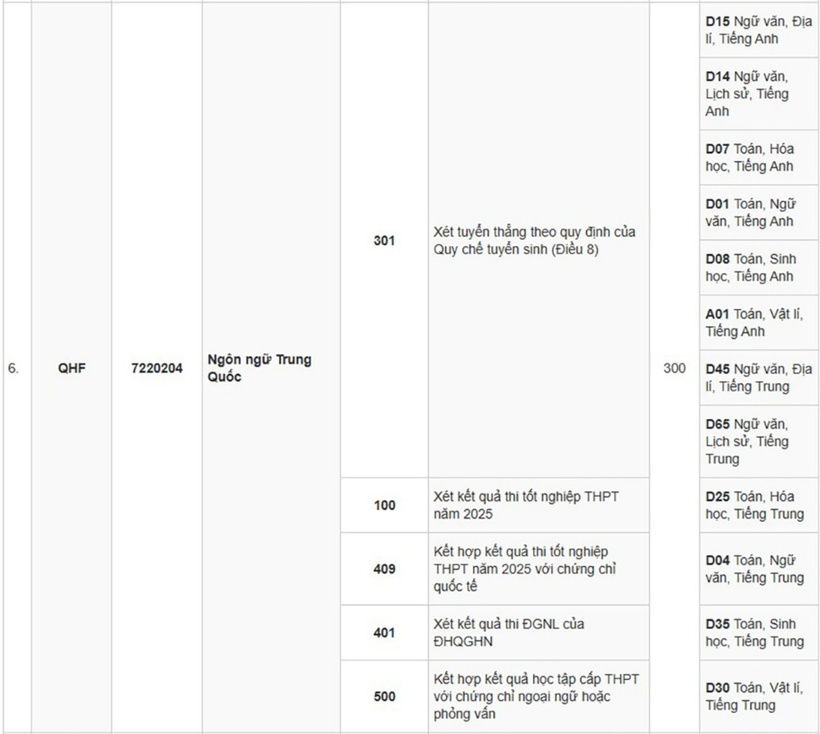The image size is (820, 734).
Task: Click the D04 Toán, Ngữ văn, Tiếng Trung cell
Action: pyautogui.click(x=759, y=569)
